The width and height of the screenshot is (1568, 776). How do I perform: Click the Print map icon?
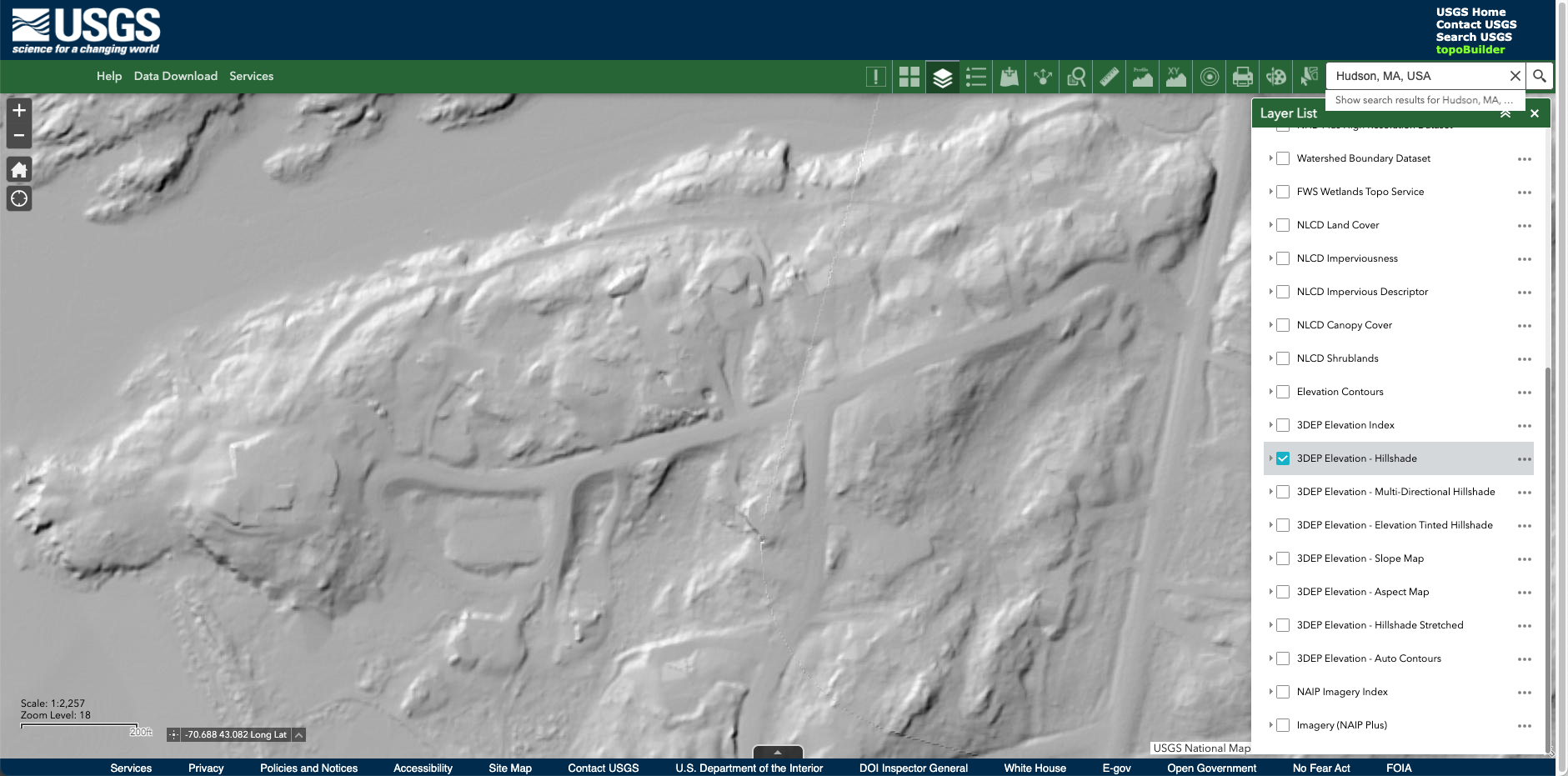click(x=1242, y=77)
